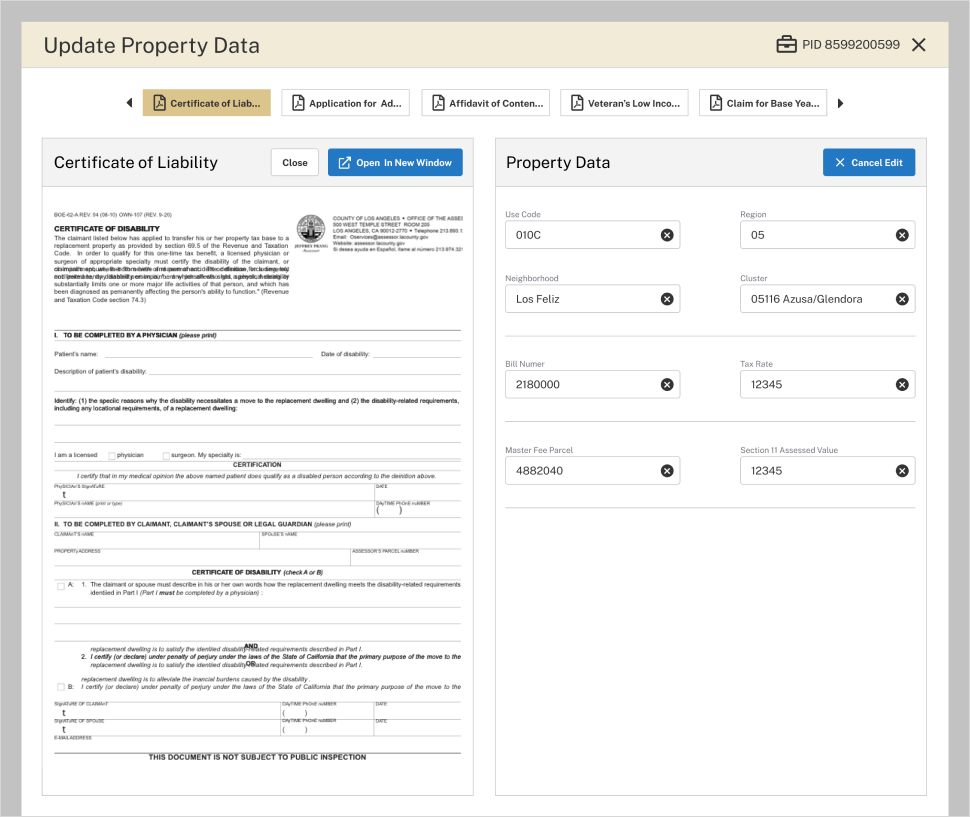Screen dimensions: 970x817
Task: Select the Veteran's Low Inco... tab
Action: (x=624, y=103)
